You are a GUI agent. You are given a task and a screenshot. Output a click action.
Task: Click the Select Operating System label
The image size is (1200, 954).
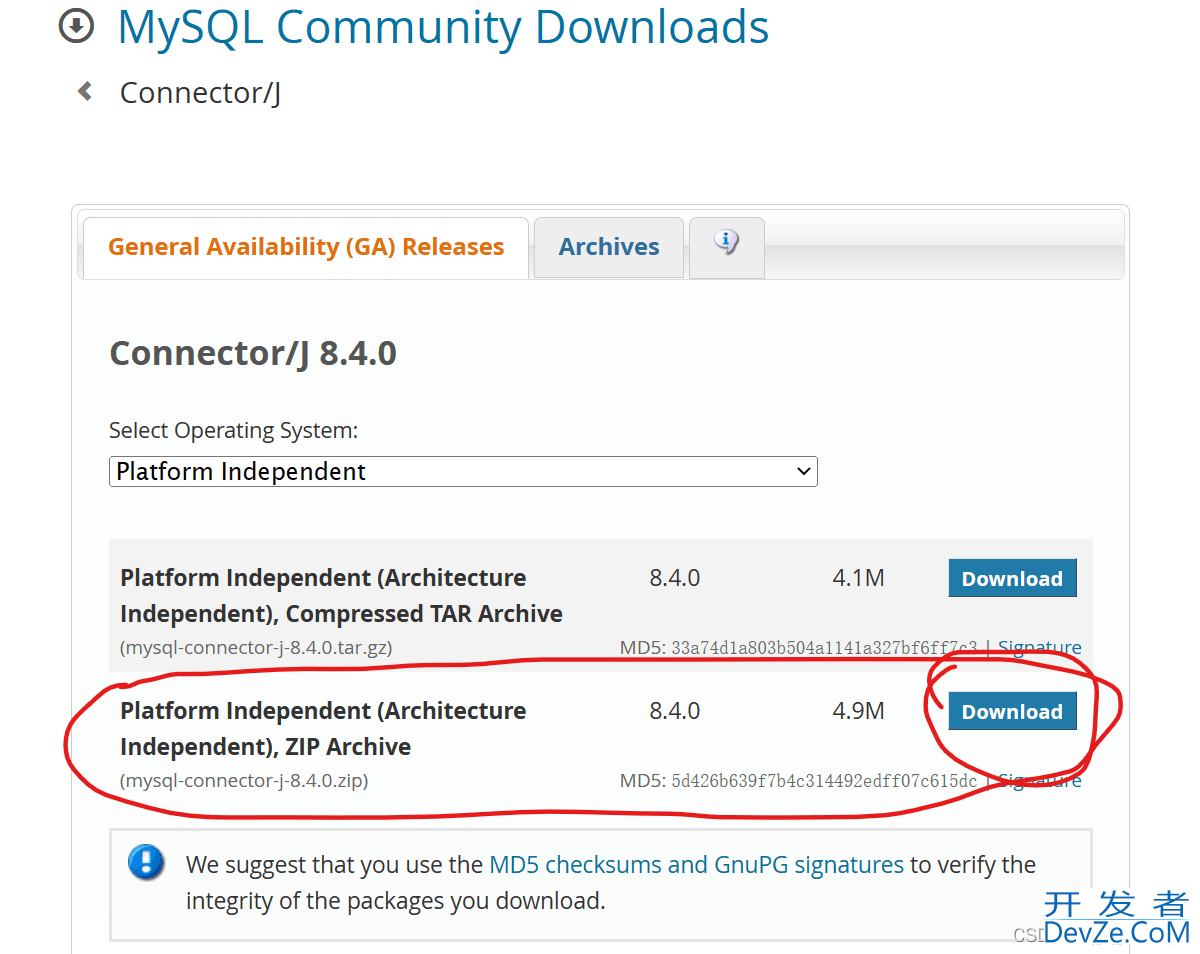click(x=233, y=431)
